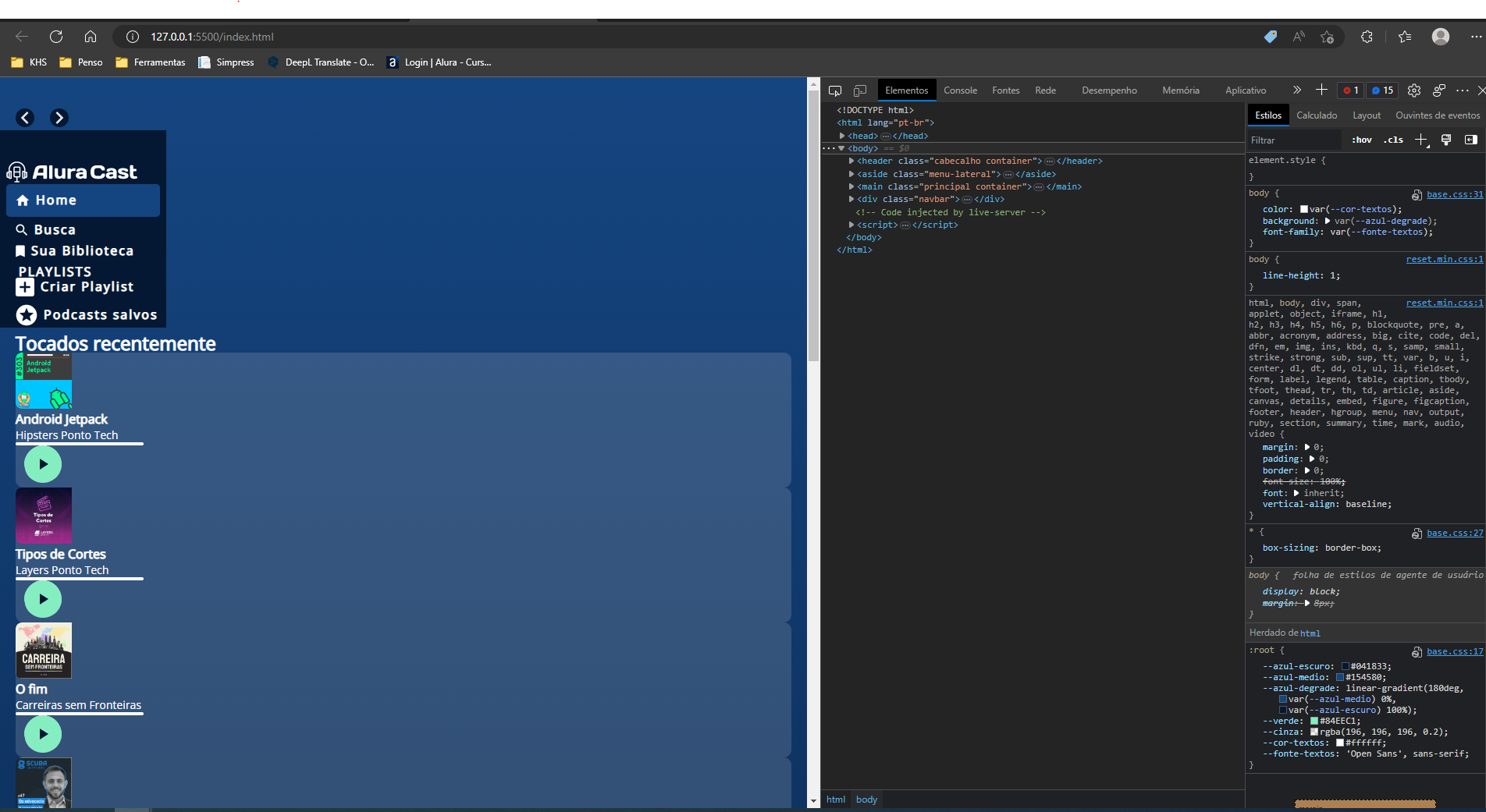Customize and control DevTools menu
This screenshot has height=812, width=1486.
point(1463,90)
